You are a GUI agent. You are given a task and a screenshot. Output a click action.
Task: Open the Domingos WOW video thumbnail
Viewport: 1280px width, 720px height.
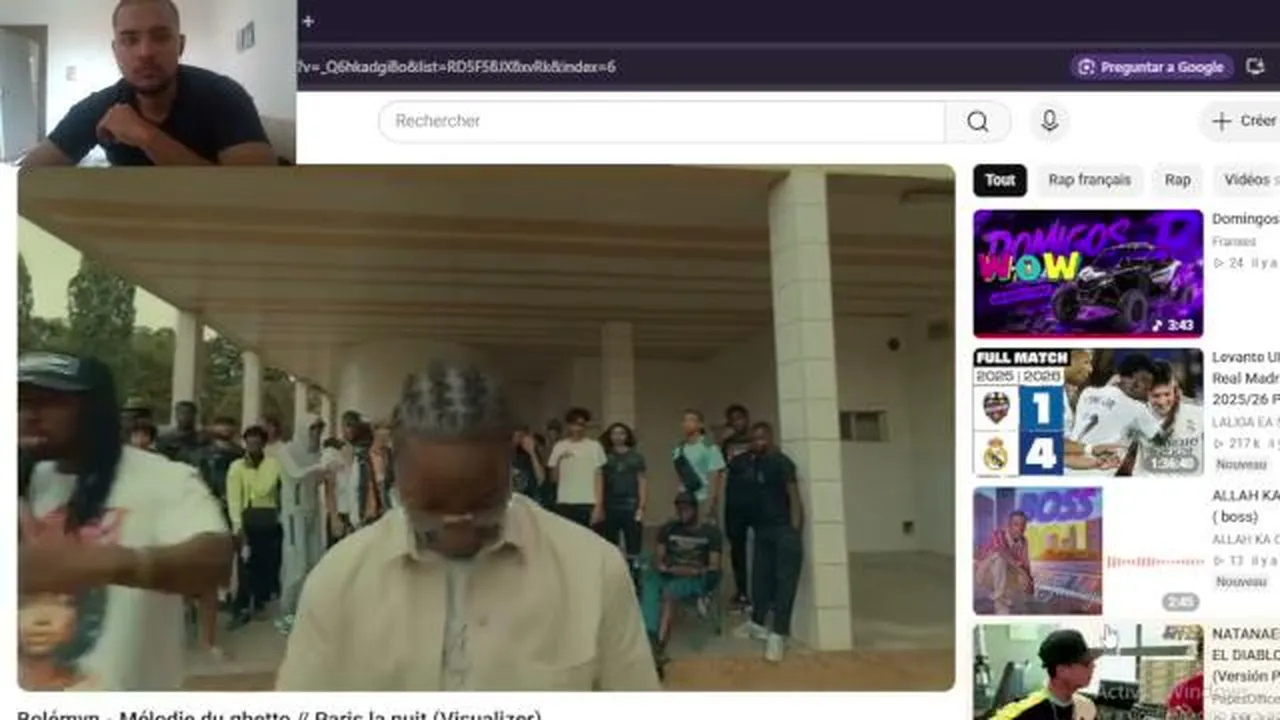tap(1088, 273)
